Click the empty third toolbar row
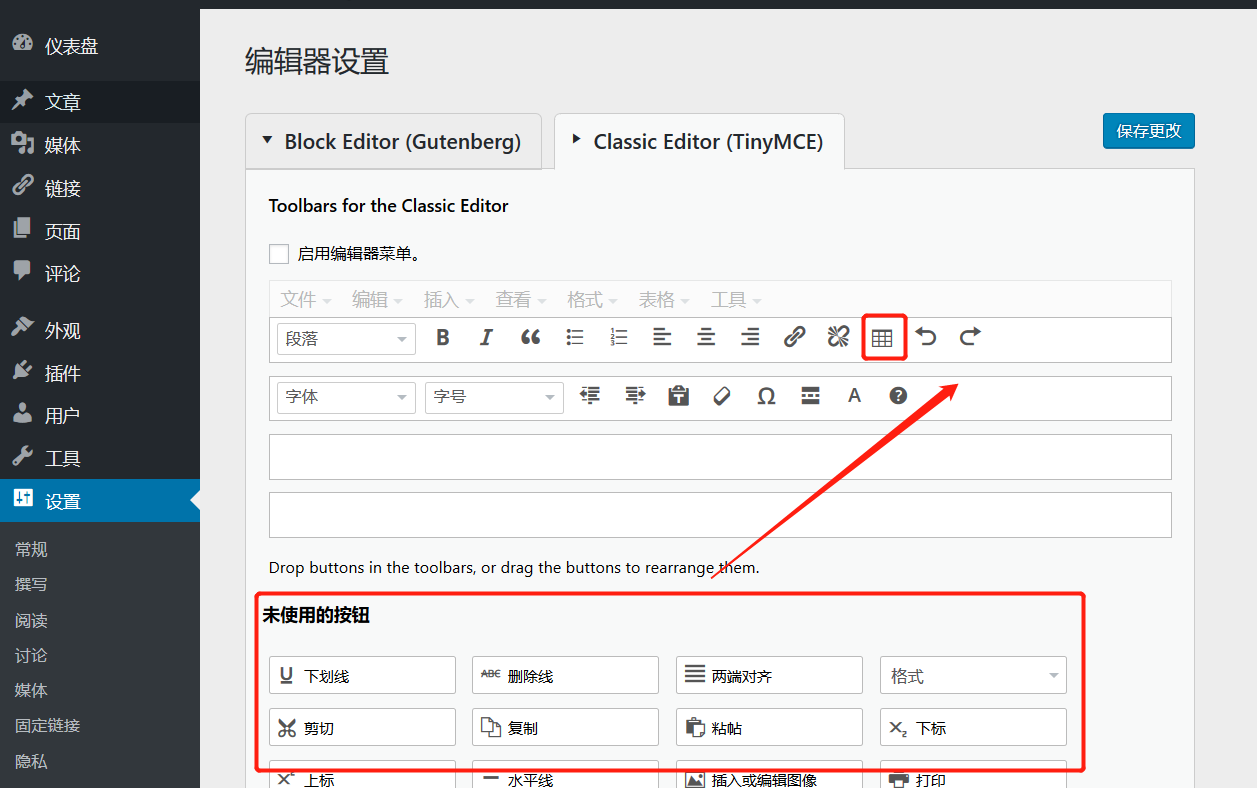This screenshot has height=788, width=1257. (x=720, y=457)
